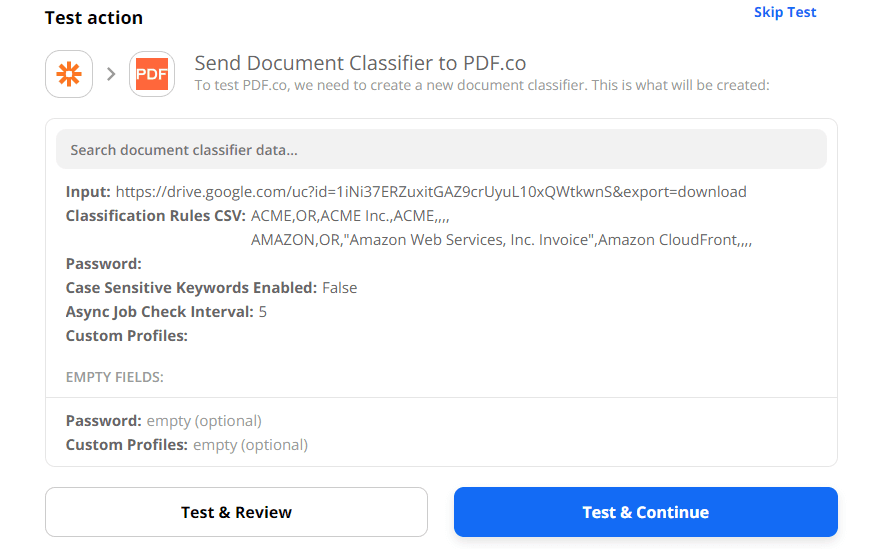
Task: Click the Send Document Classifier to PDF.co title
Action: point(360,64)
